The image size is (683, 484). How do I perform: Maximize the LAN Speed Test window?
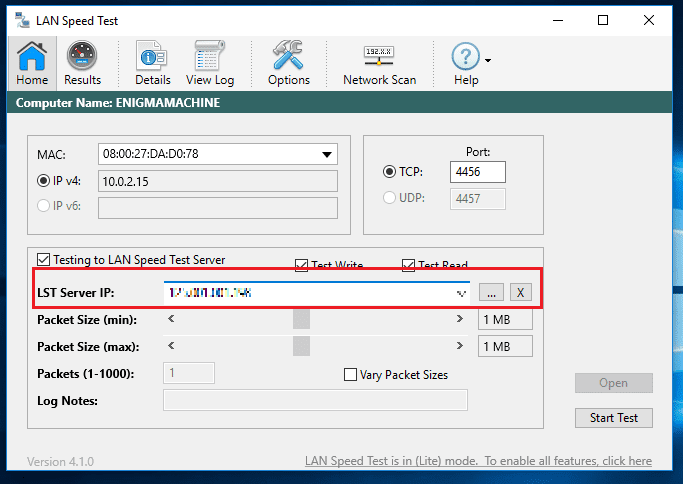click(x=603, y=20)
